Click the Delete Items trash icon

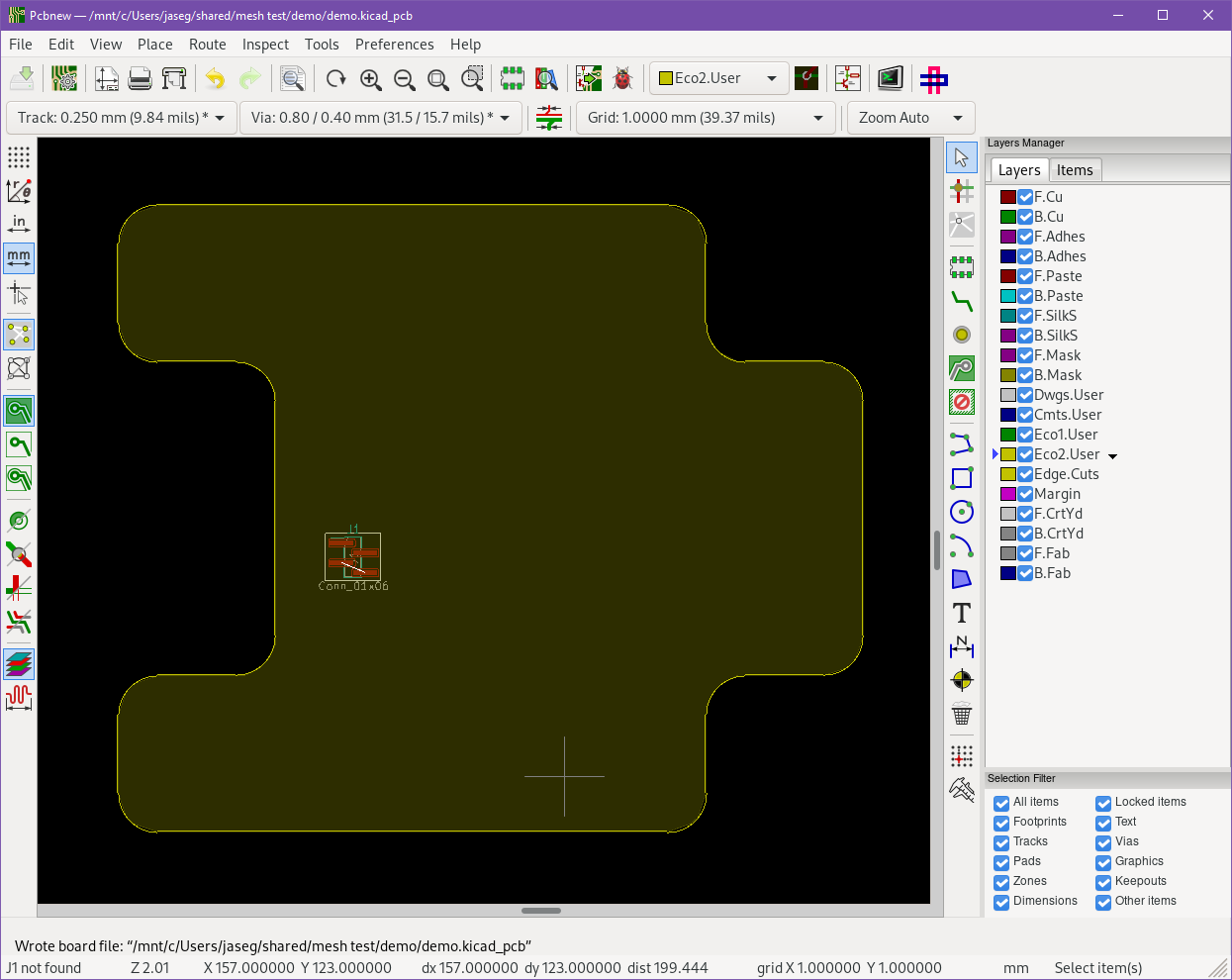961,714
